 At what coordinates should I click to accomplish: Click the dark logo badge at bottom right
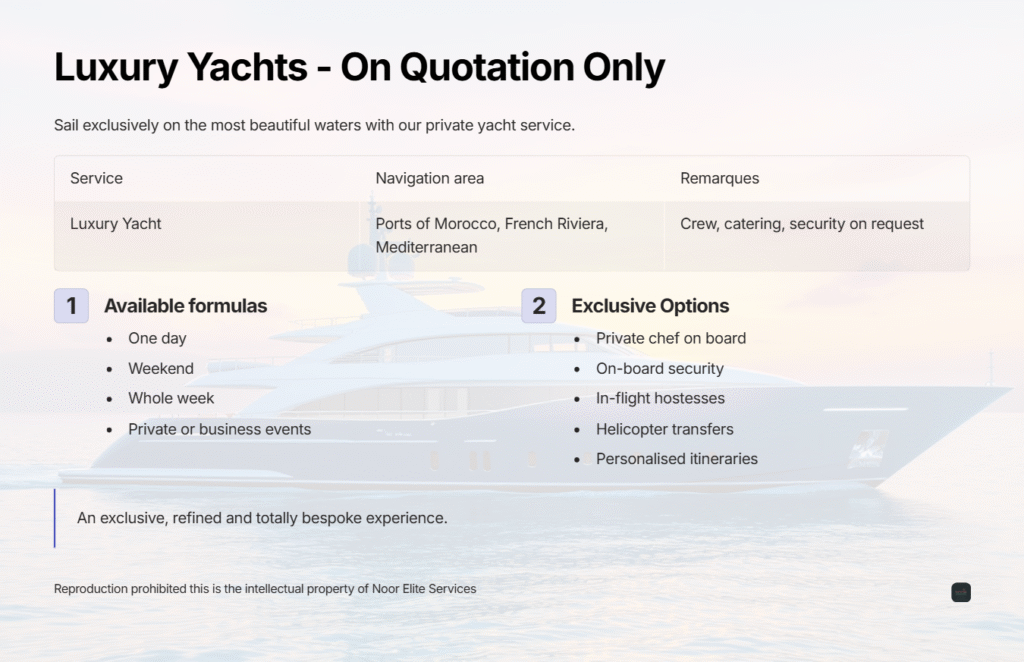(x=961, y=592)
